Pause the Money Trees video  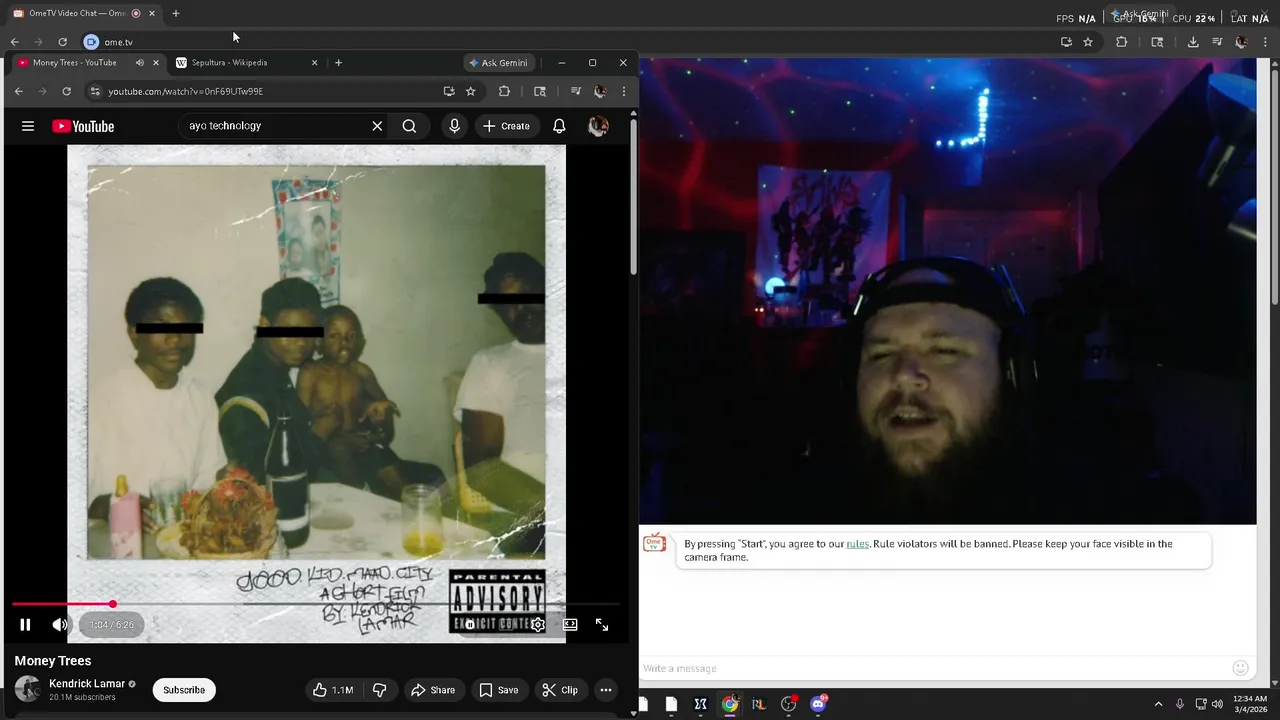pos(26,625)
